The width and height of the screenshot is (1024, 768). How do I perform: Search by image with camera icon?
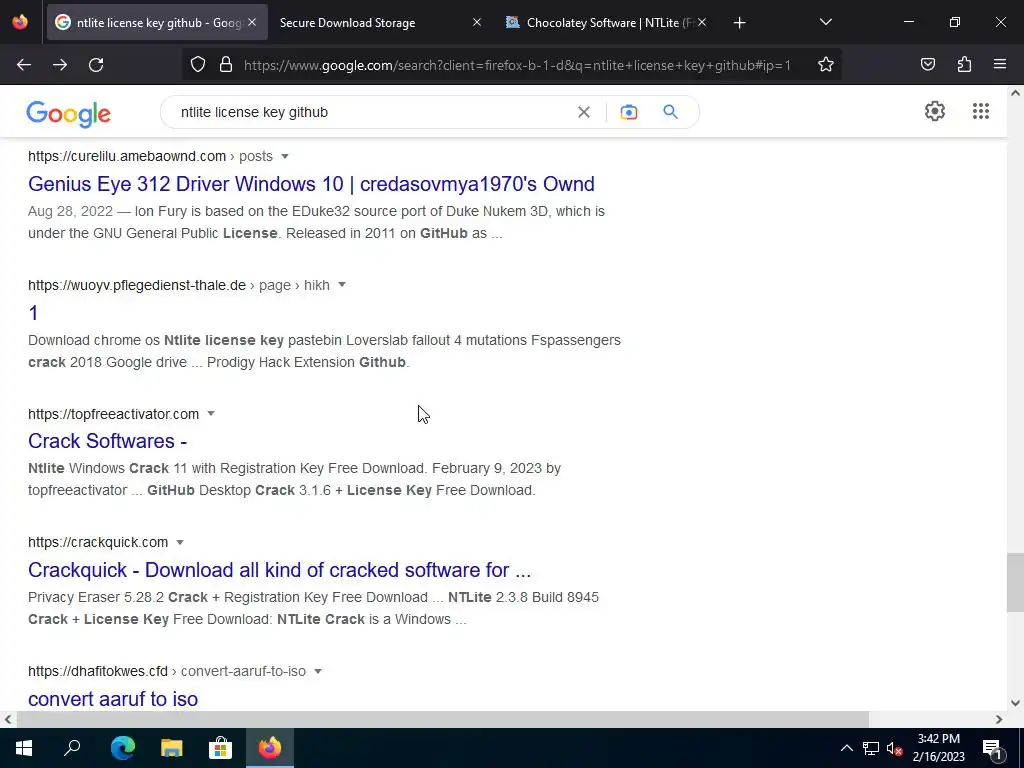point(629,112)
